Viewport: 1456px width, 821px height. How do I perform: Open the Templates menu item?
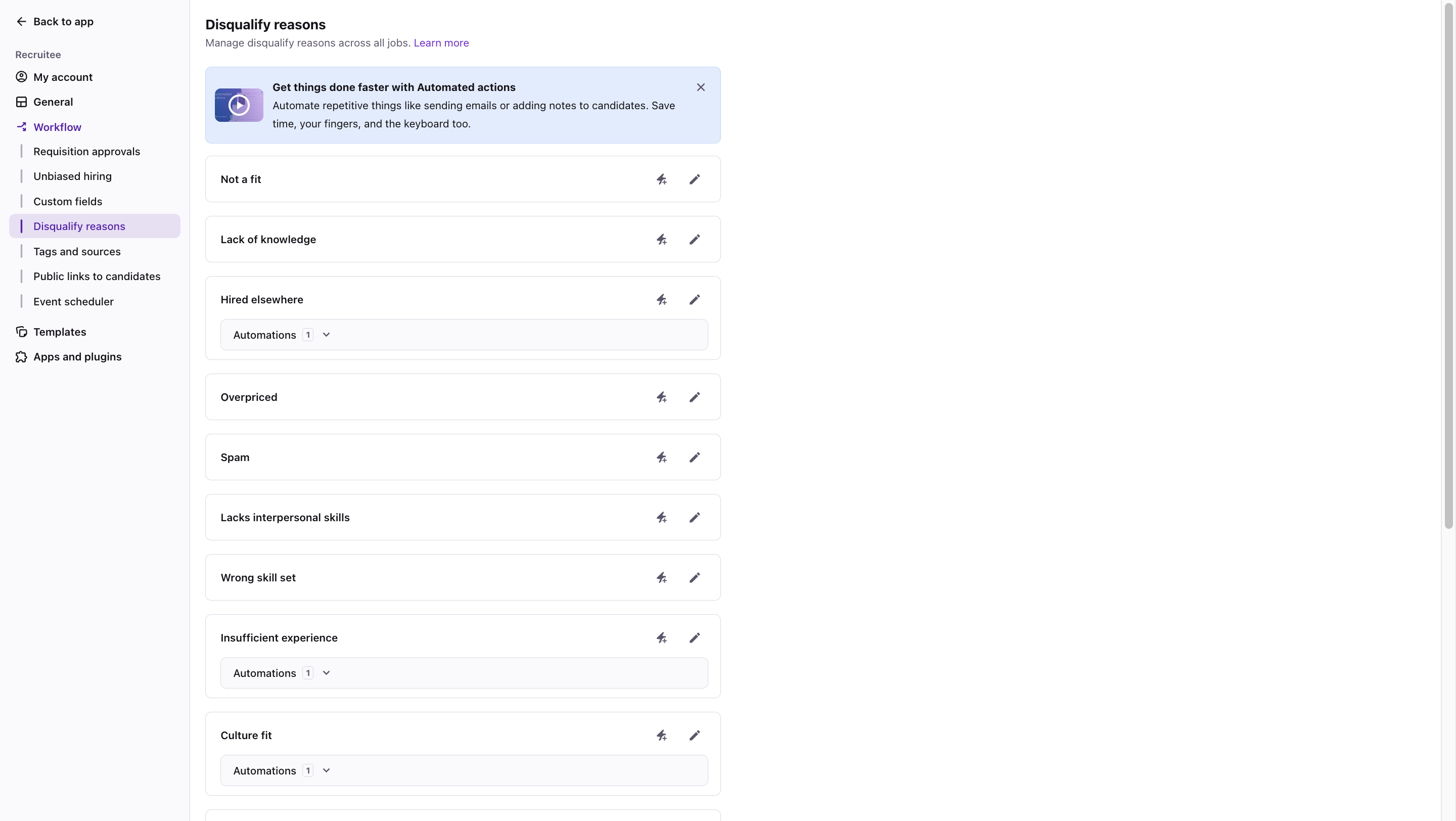(59, 332)
